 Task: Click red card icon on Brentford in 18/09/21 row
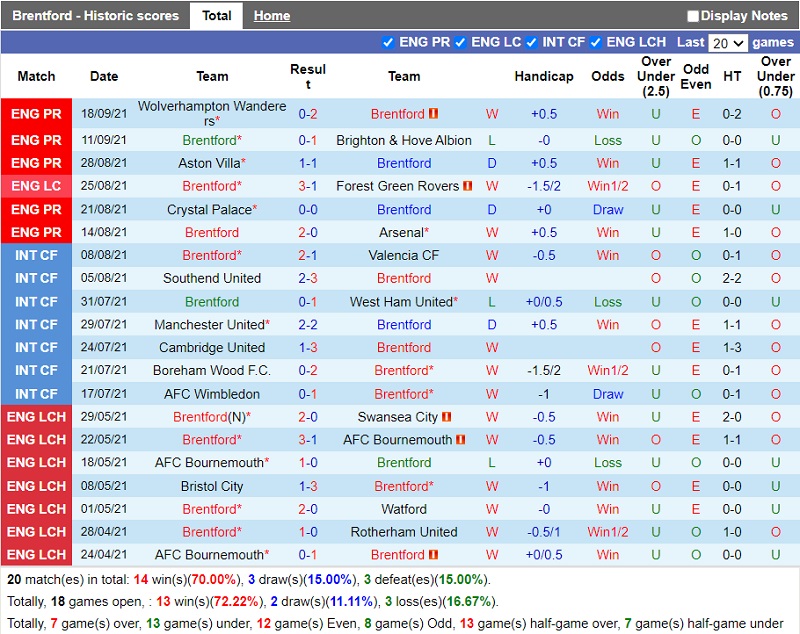433,114
